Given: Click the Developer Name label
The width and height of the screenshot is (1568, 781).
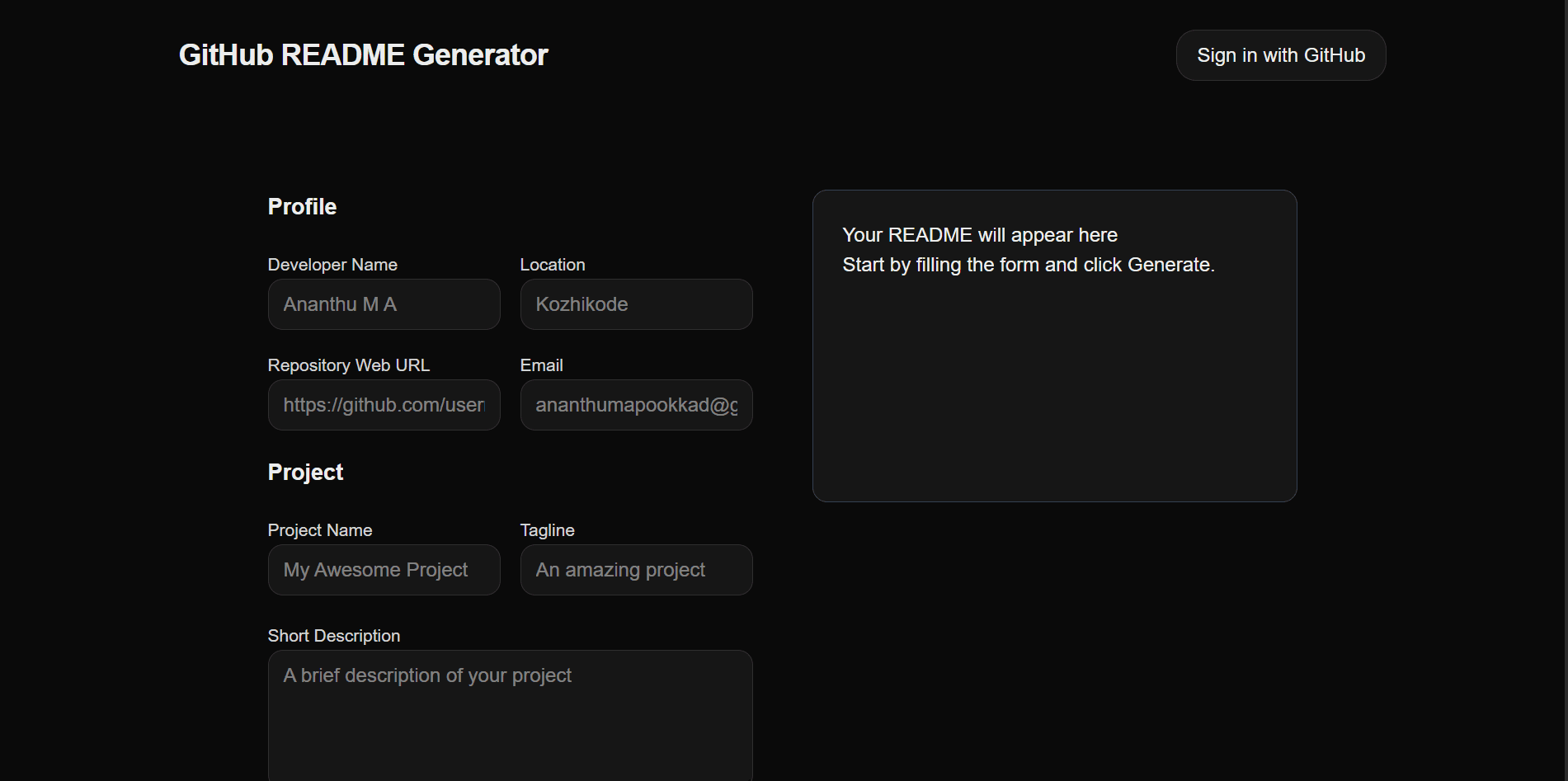Looking at the screenshot, I should [x=332, y=265].
